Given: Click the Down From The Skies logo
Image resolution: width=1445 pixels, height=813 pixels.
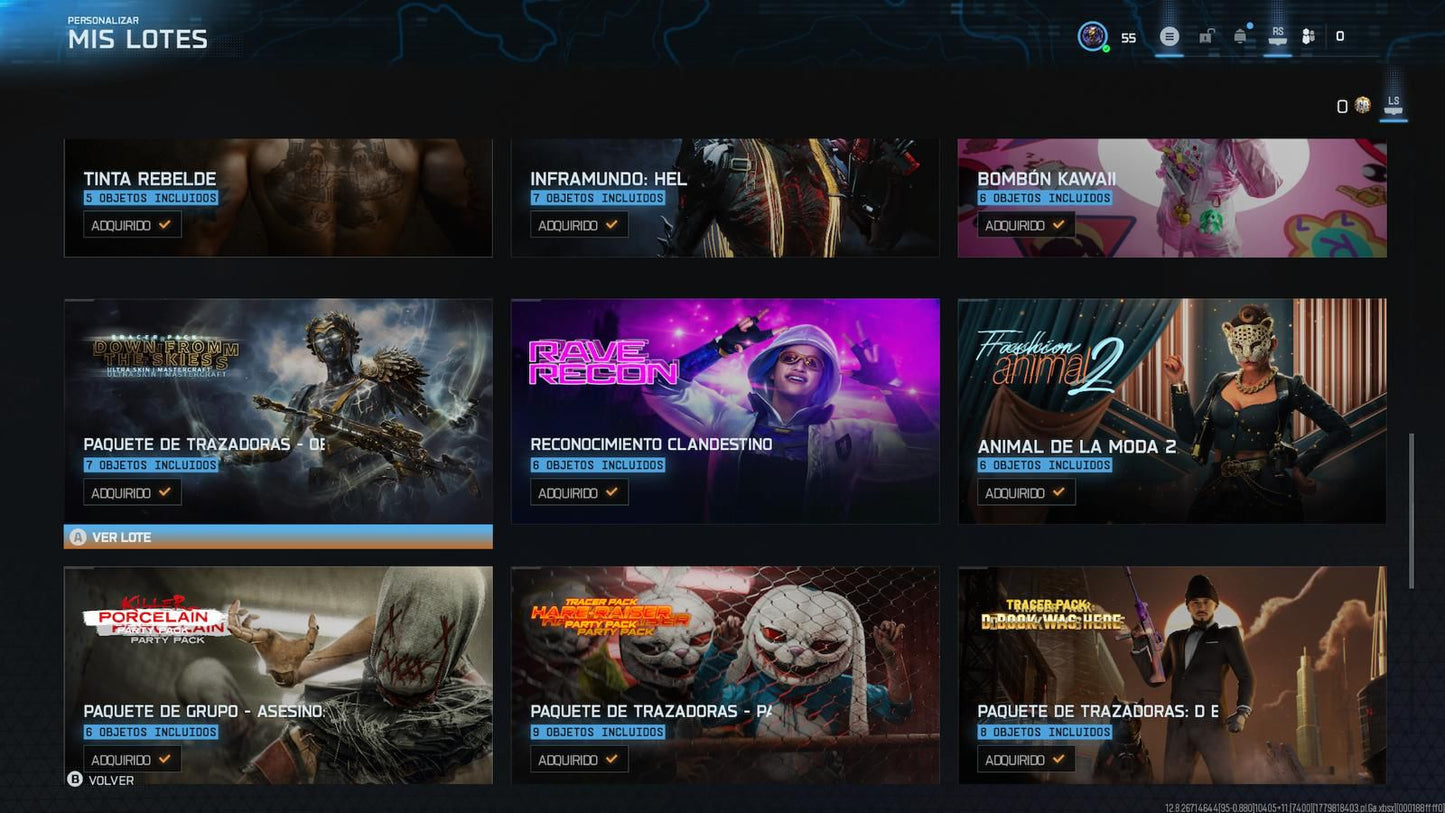Looking at the screenshot, I should (165, 355).
